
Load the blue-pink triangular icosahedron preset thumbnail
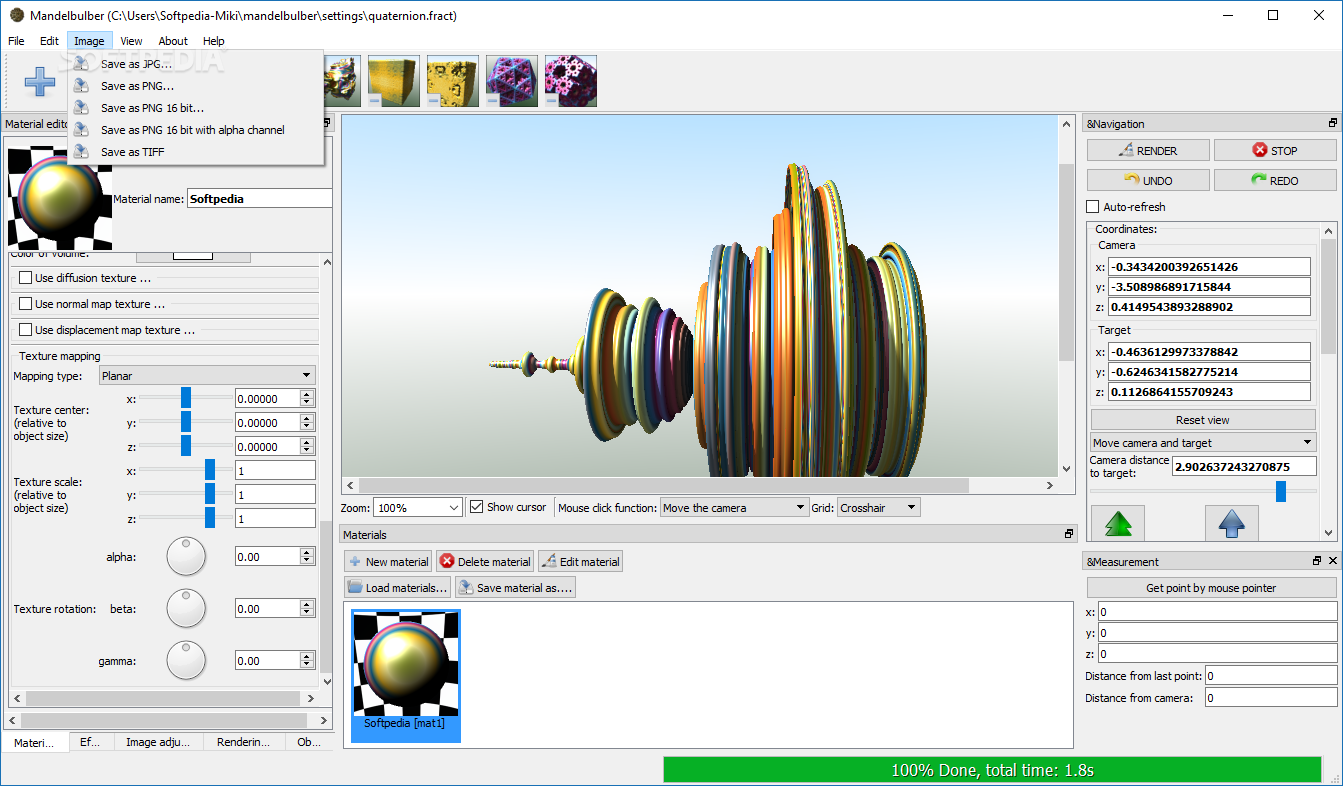511,81
